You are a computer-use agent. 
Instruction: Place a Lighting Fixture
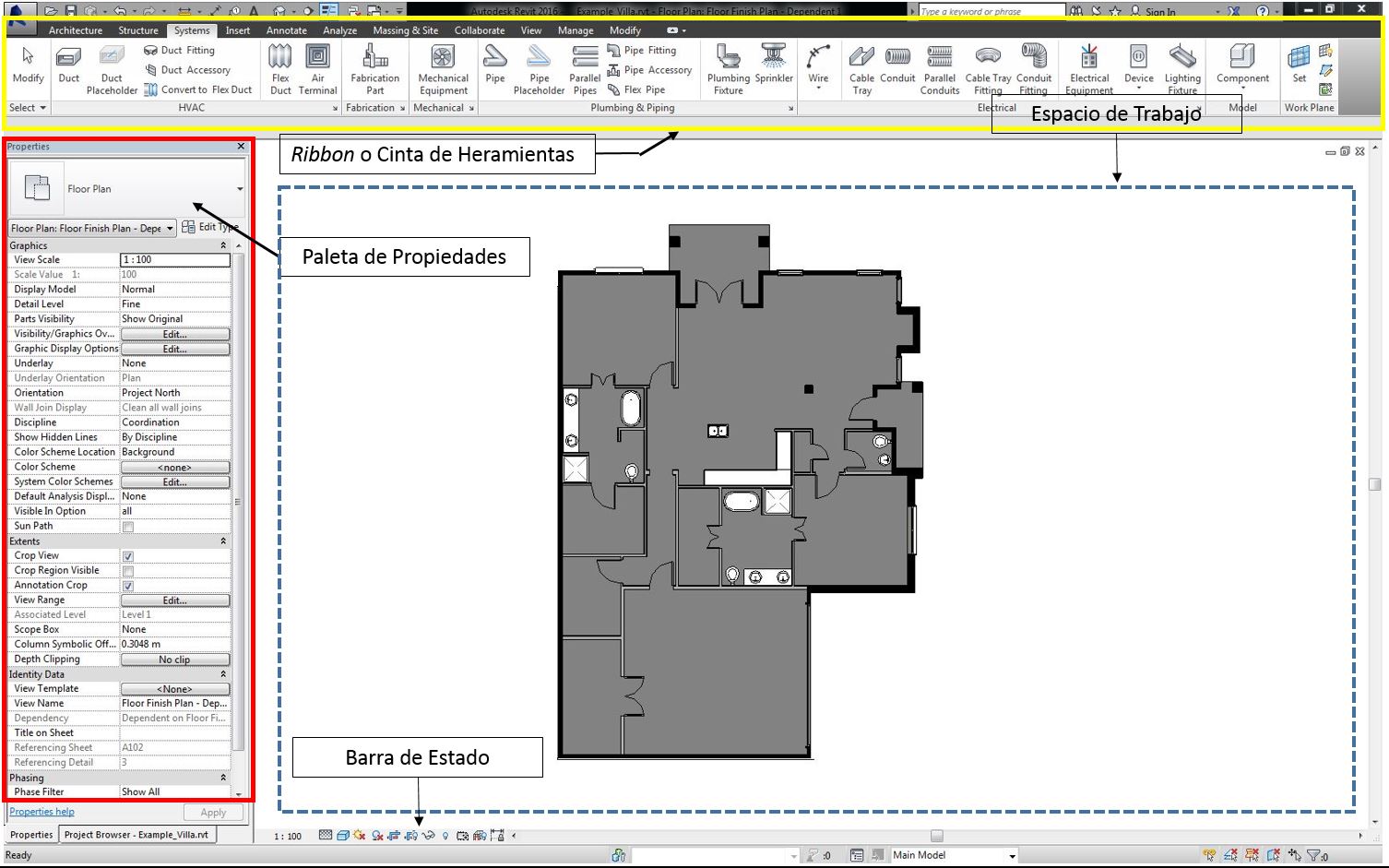(x=1182, y=65)
